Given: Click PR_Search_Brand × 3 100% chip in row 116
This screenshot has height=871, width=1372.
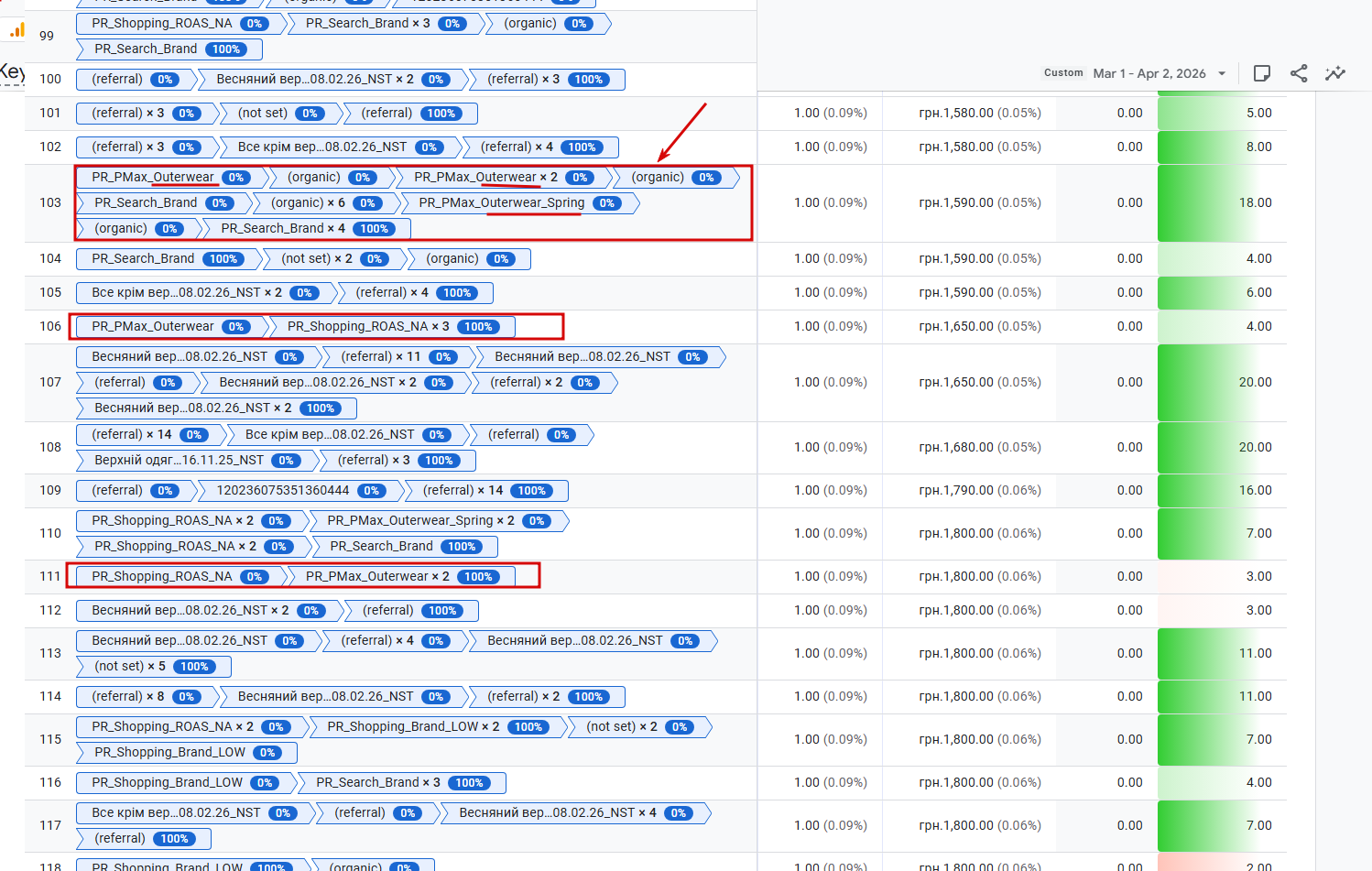Looking at the screenshot, I should coord(402,783).
